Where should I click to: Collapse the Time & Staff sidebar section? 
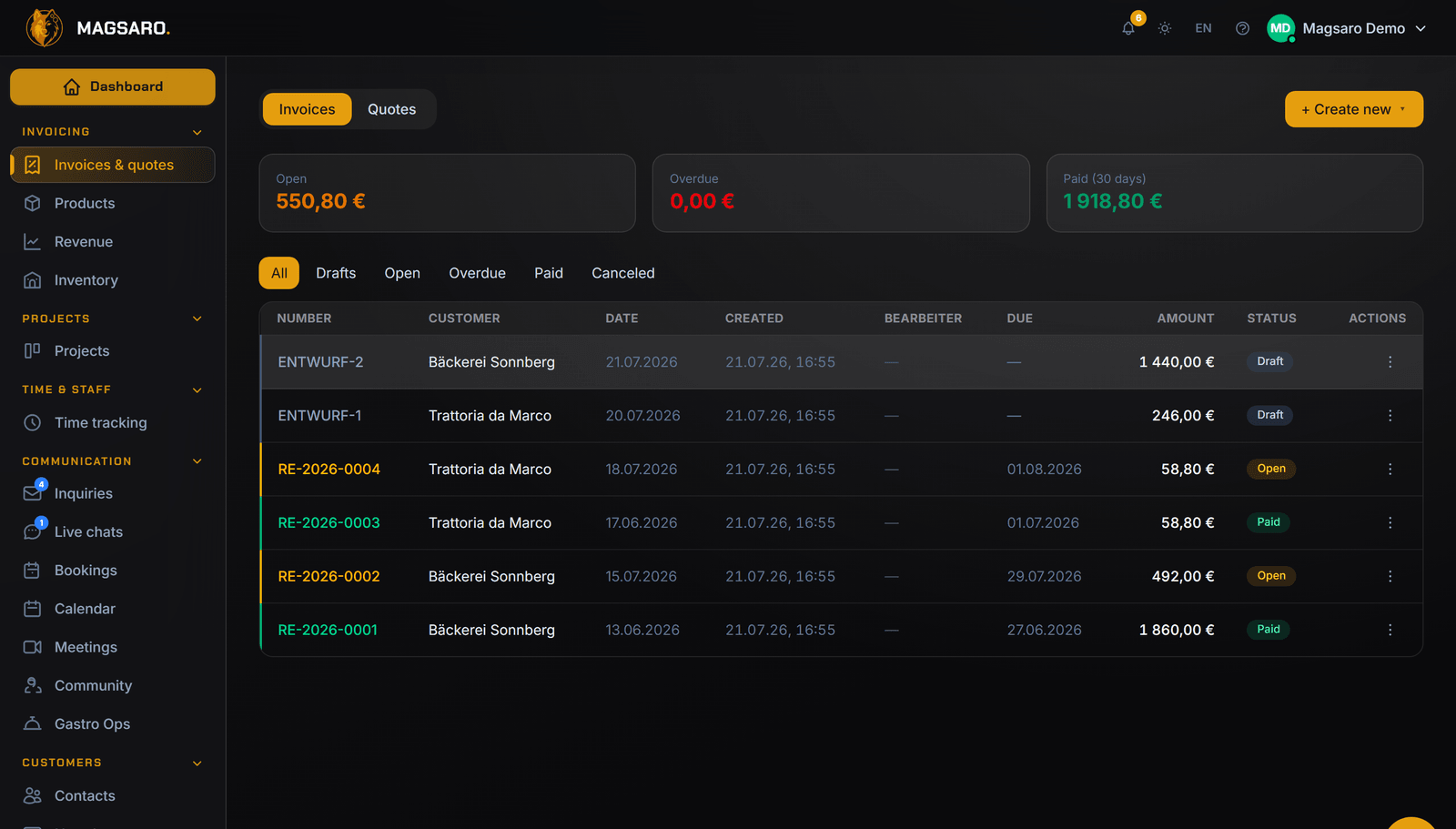coord(197,389)
